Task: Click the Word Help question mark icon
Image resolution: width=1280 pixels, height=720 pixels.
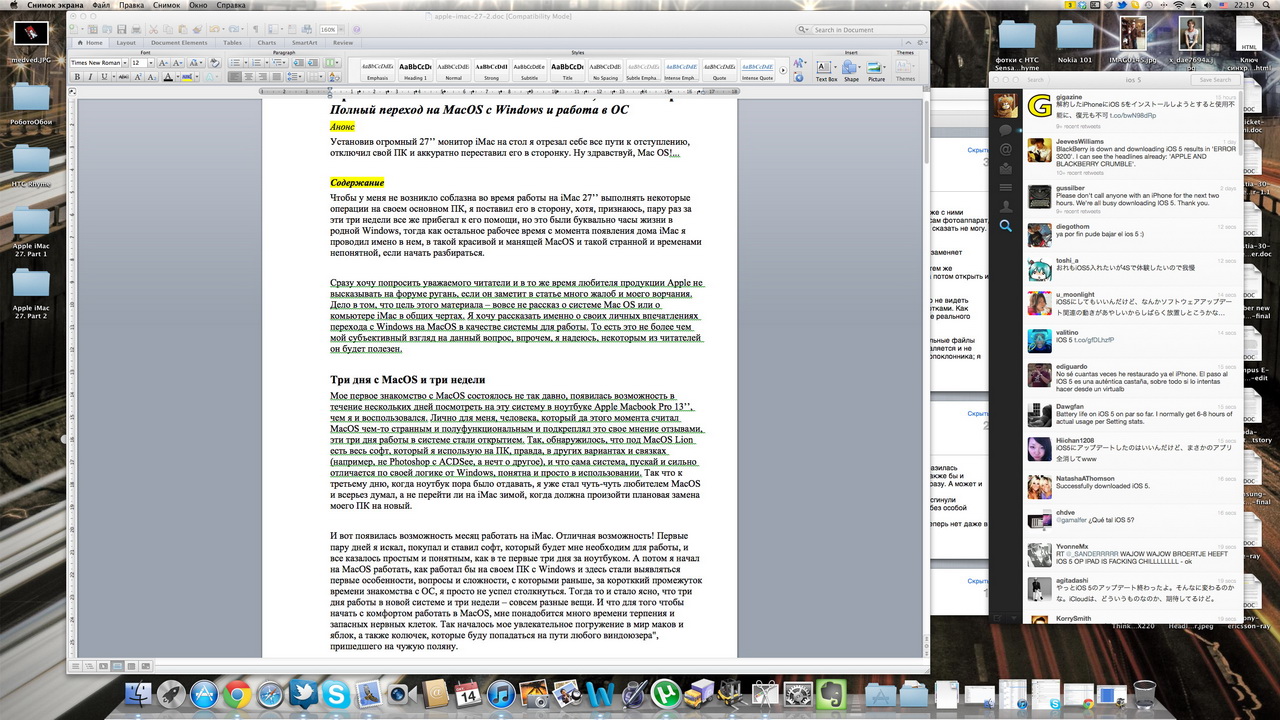Action: (x=356, y=30)
